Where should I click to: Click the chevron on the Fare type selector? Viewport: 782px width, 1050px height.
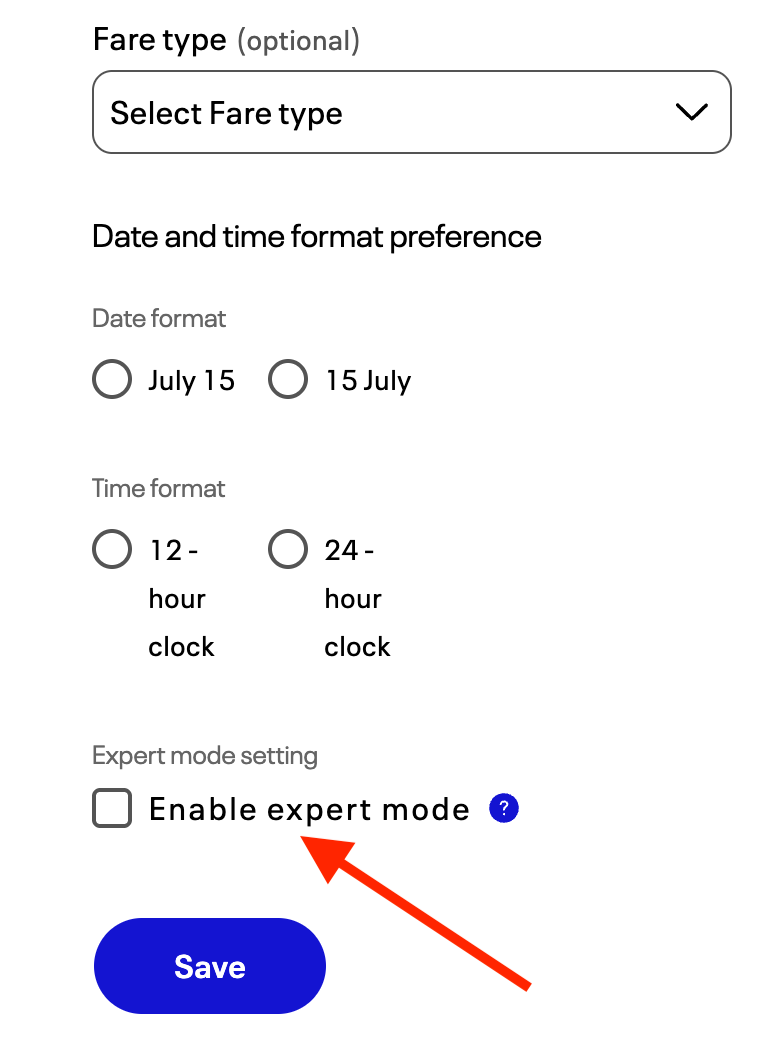[691, 112]
